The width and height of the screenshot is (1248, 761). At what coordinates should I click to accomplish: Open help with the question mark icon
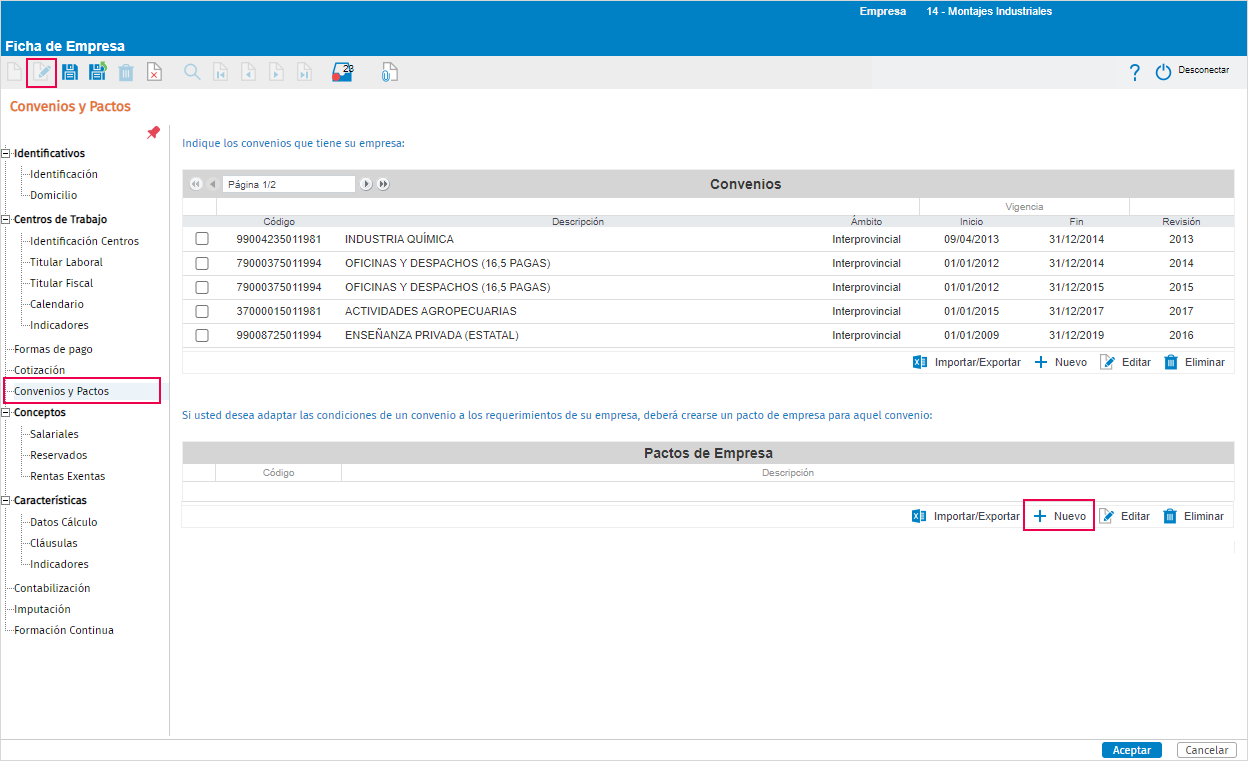pyautogui.click(x=1135, y=72)
